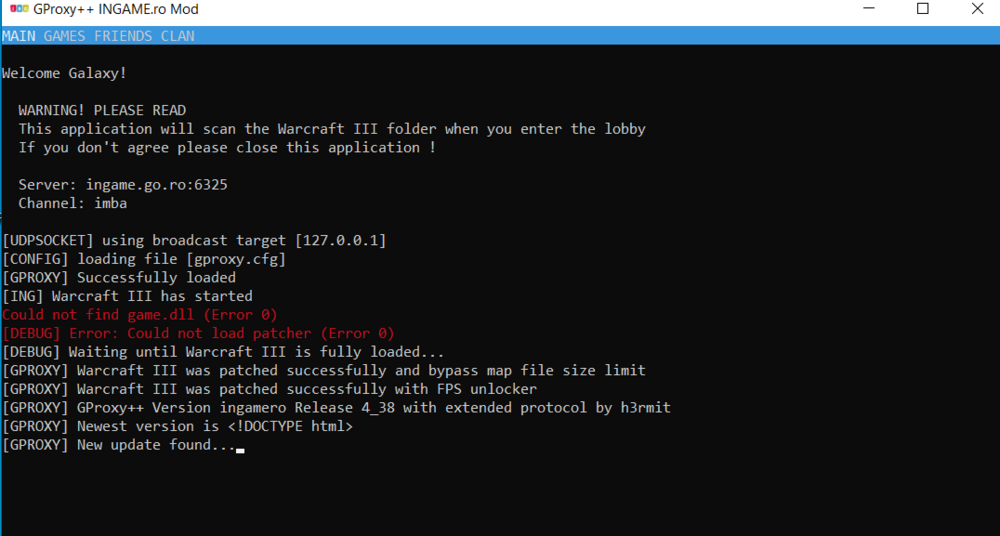
Task: Click the 'Newest version is <!DOCTYPE html>' line
Action: pos(177,426)
